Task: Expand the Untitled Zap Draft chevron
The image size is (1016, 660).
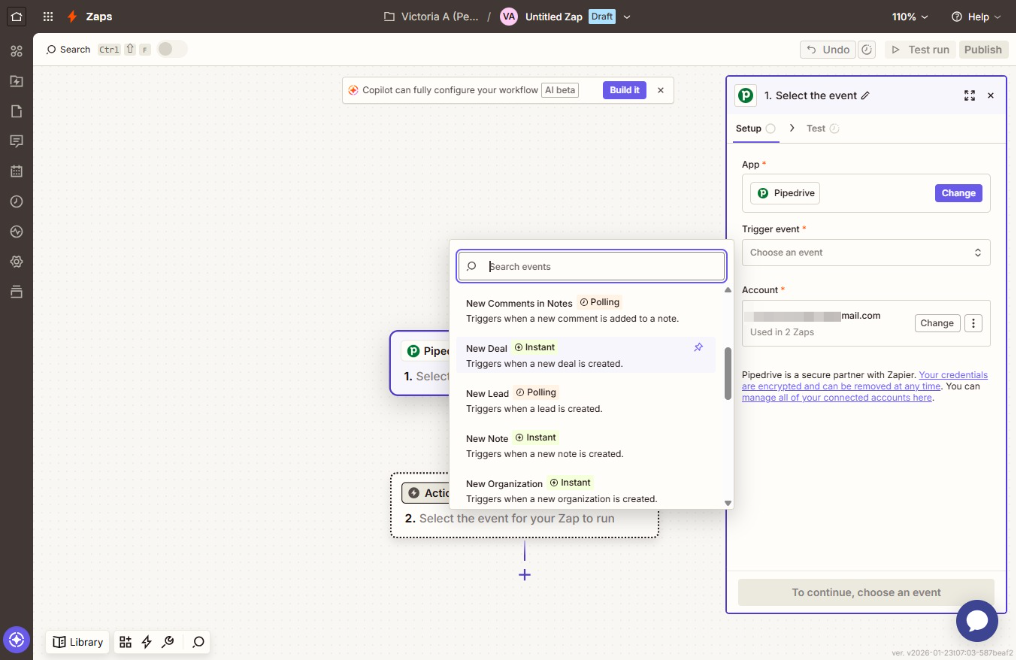Action: pos(627,17)
